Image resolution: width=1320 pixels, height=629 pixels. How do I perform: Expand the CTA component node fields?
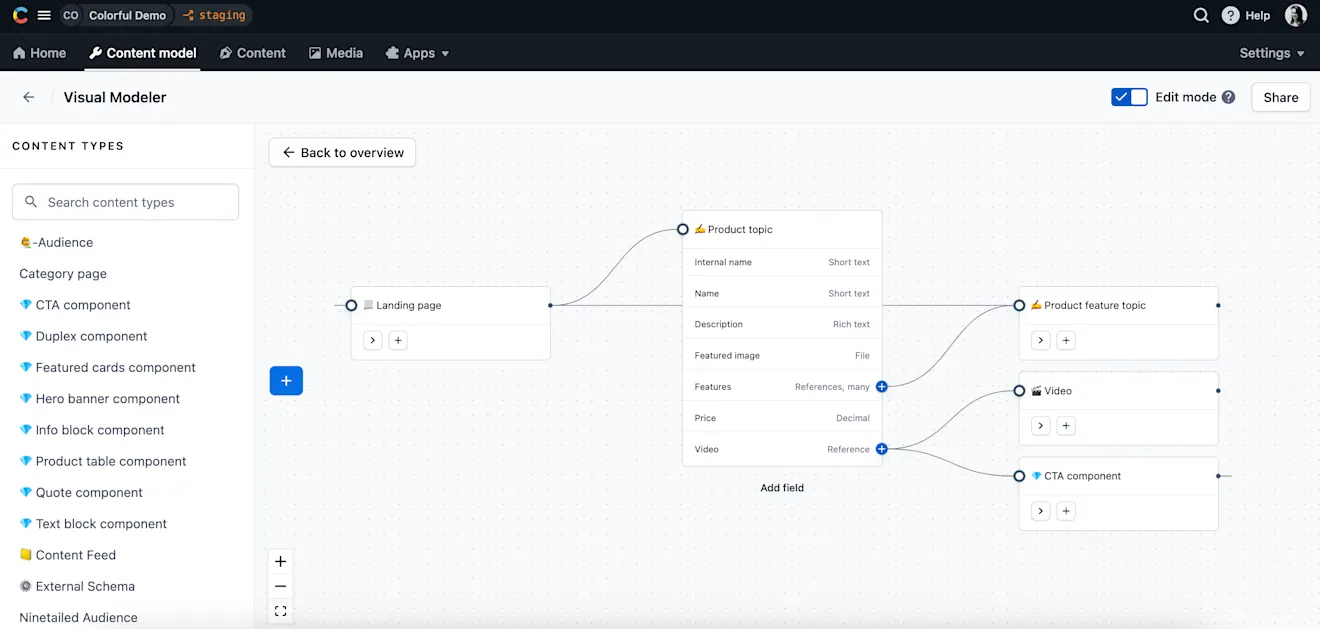point(1041,511)
